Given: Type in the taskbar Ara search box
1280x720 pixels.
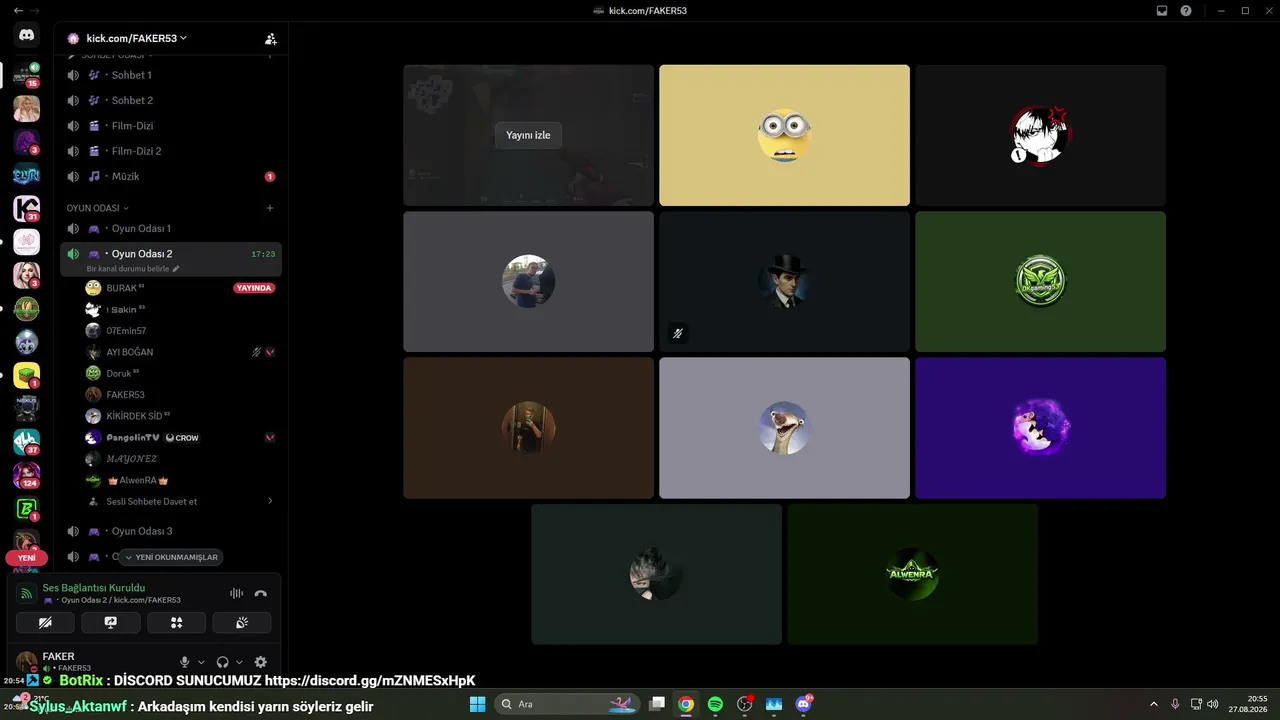Looking at the screenshot, I should click(x=567, y=704).
